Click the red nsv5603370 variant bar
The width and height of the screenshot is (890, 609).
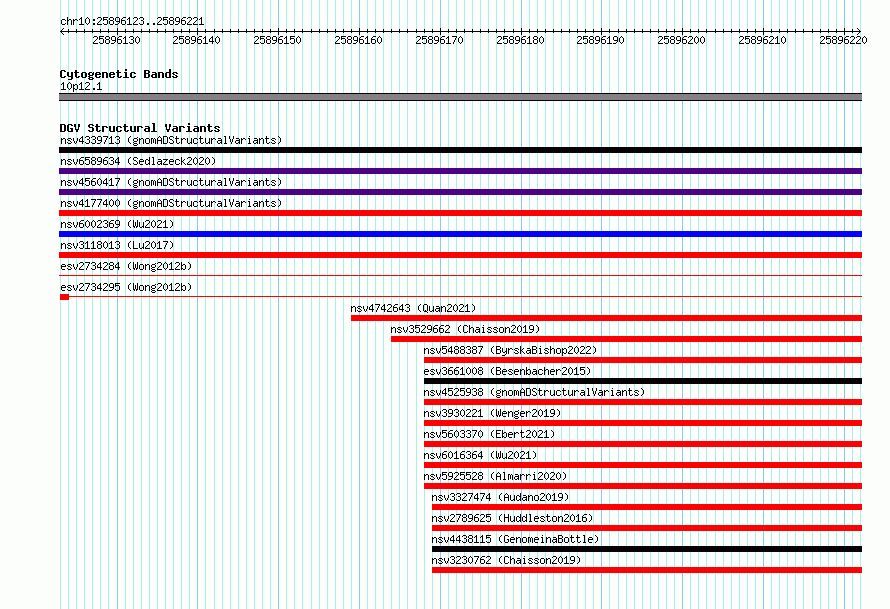(643, 444)
